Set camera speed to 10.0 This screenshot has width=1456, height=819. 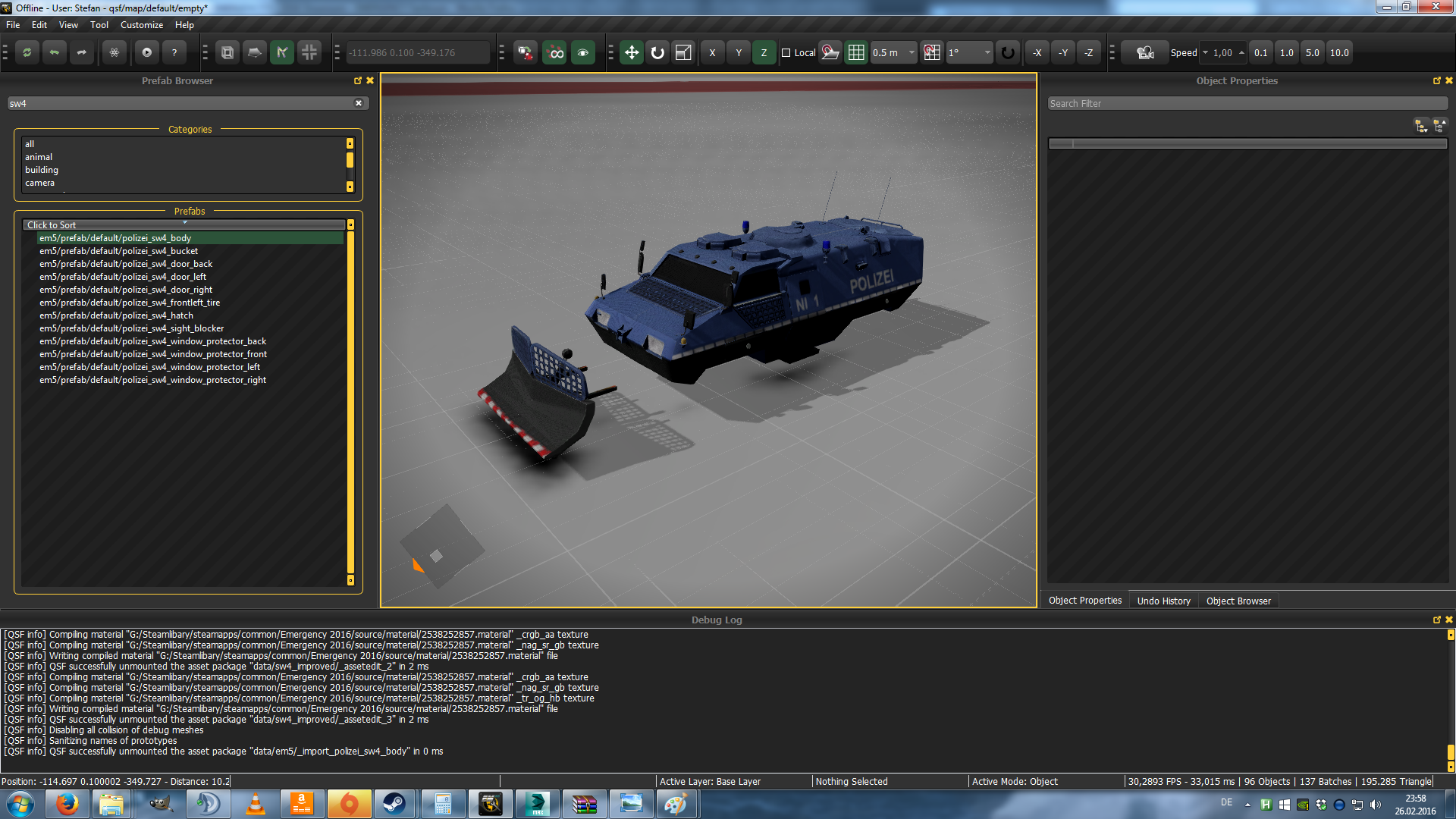(x=1339, y=52)
